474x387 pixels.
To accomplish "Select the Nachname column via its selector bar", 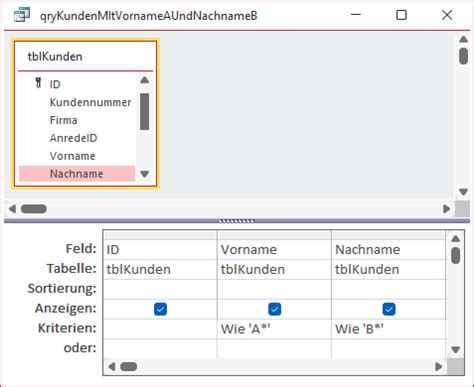I will [389, 235].
